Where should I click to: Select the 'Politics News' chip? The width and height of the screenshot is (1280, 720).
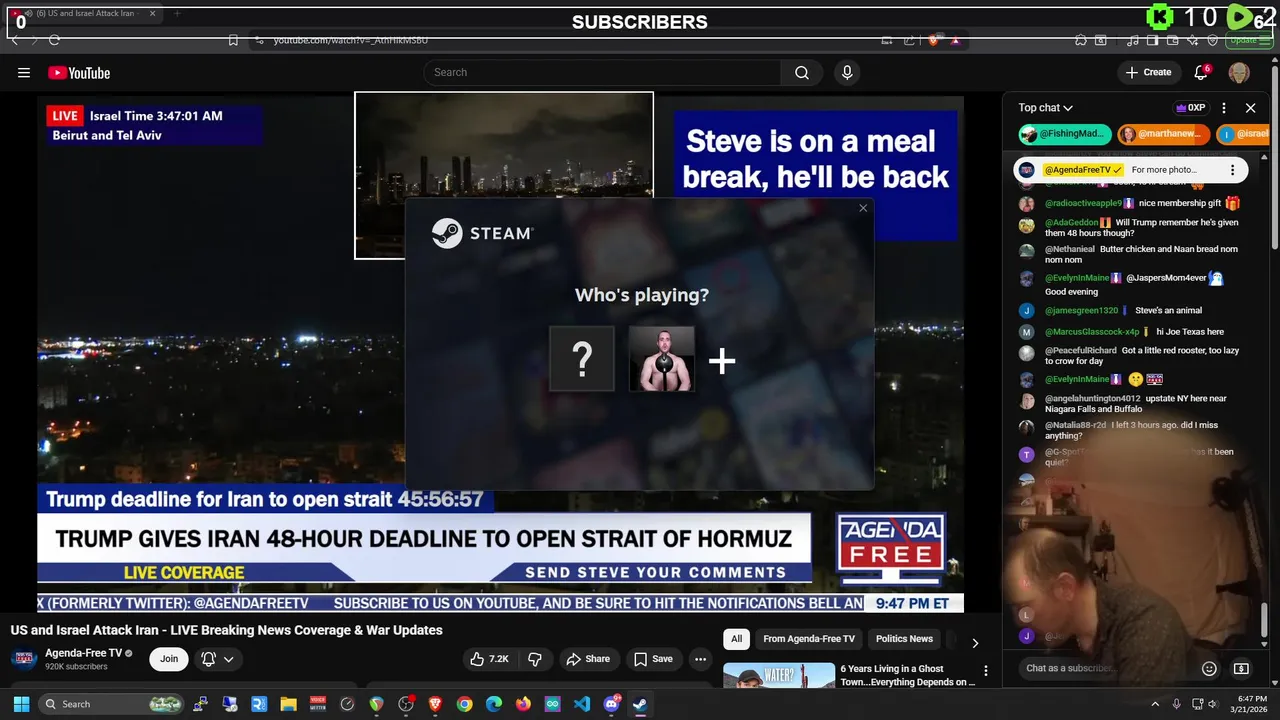(904, 639)
